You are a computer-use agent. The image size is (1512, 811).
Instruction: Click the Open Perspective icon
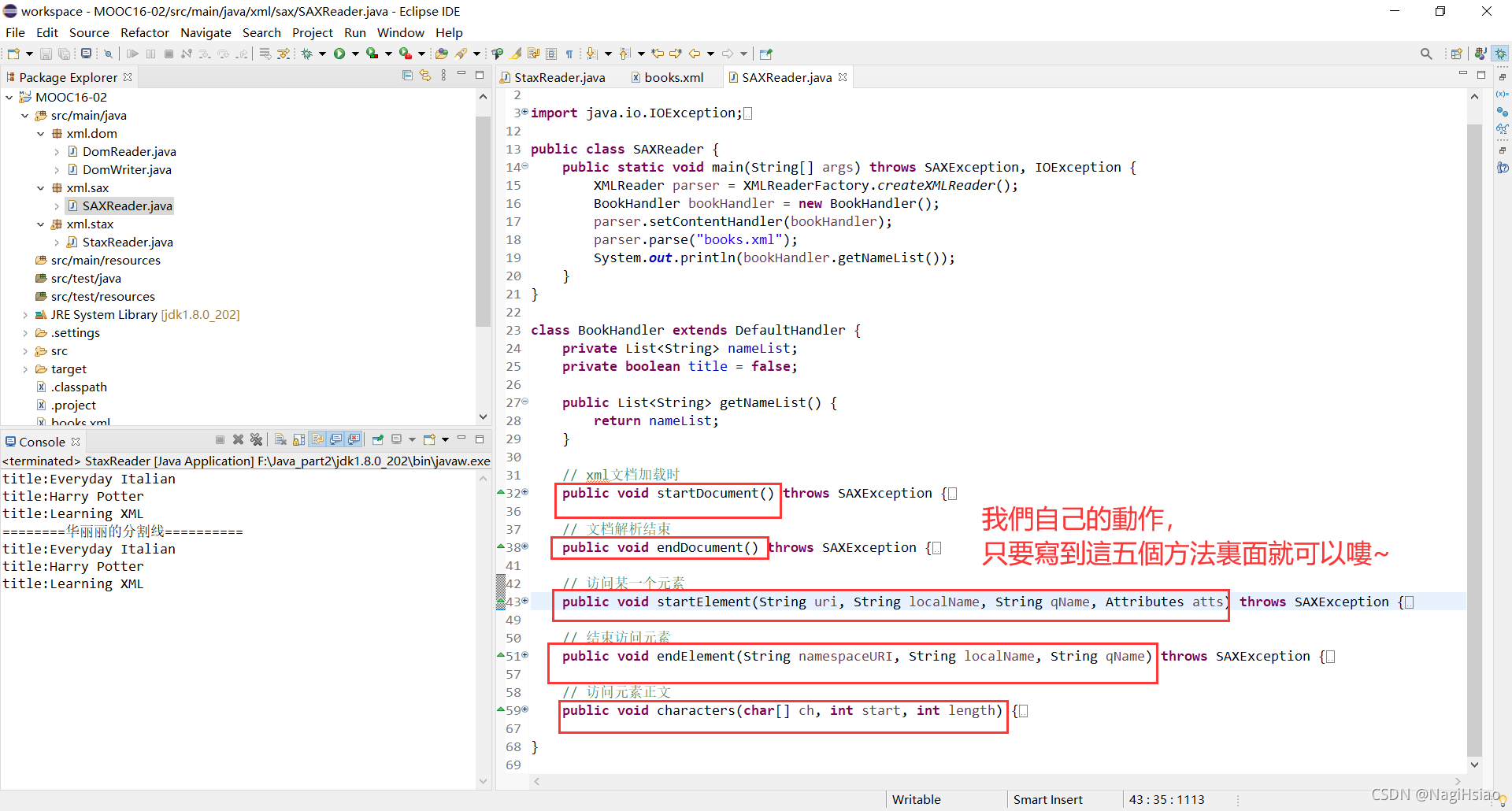[x=1456, y=54]
